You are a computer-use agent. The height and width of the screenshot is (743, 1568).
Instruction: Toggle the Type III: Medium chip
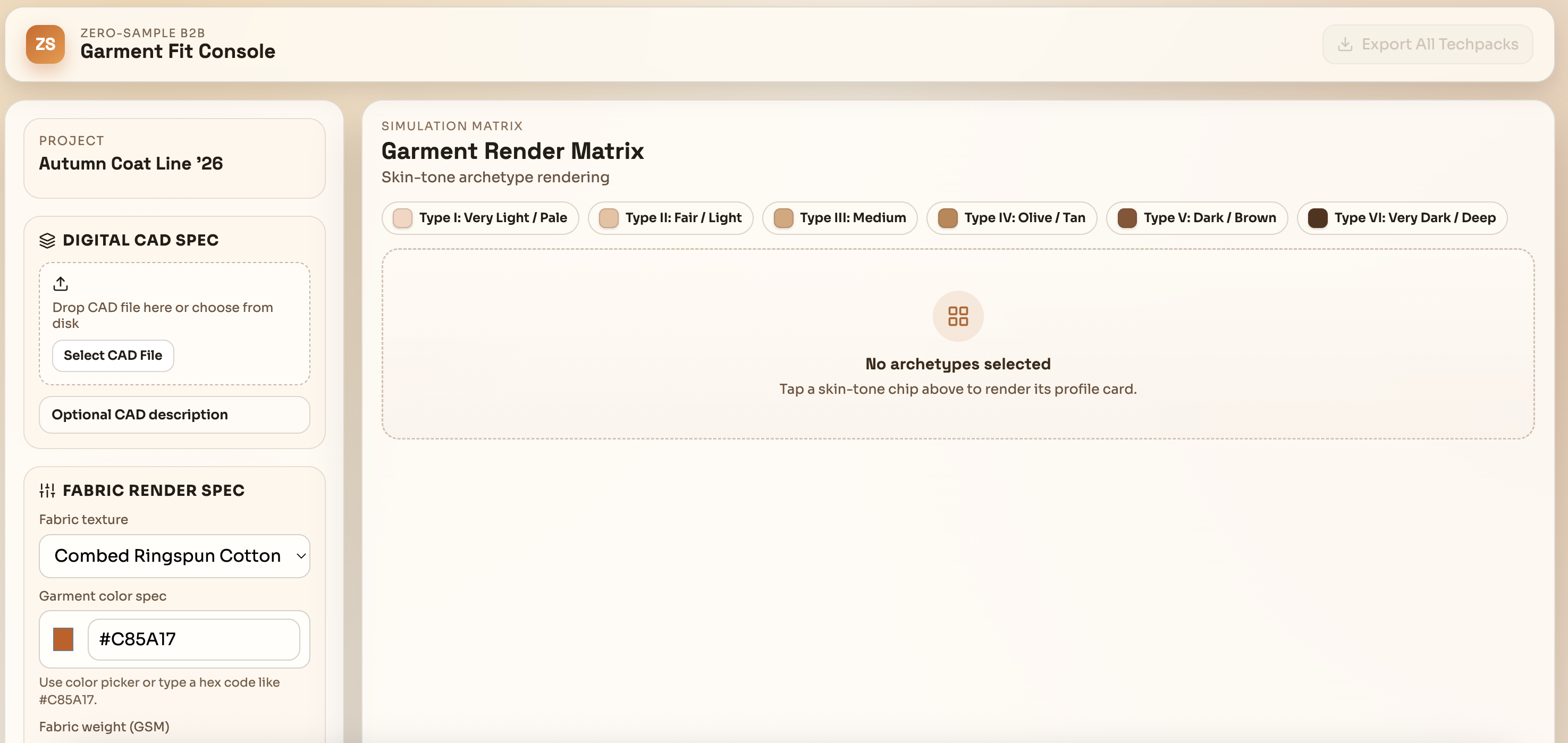pos(839,218)
